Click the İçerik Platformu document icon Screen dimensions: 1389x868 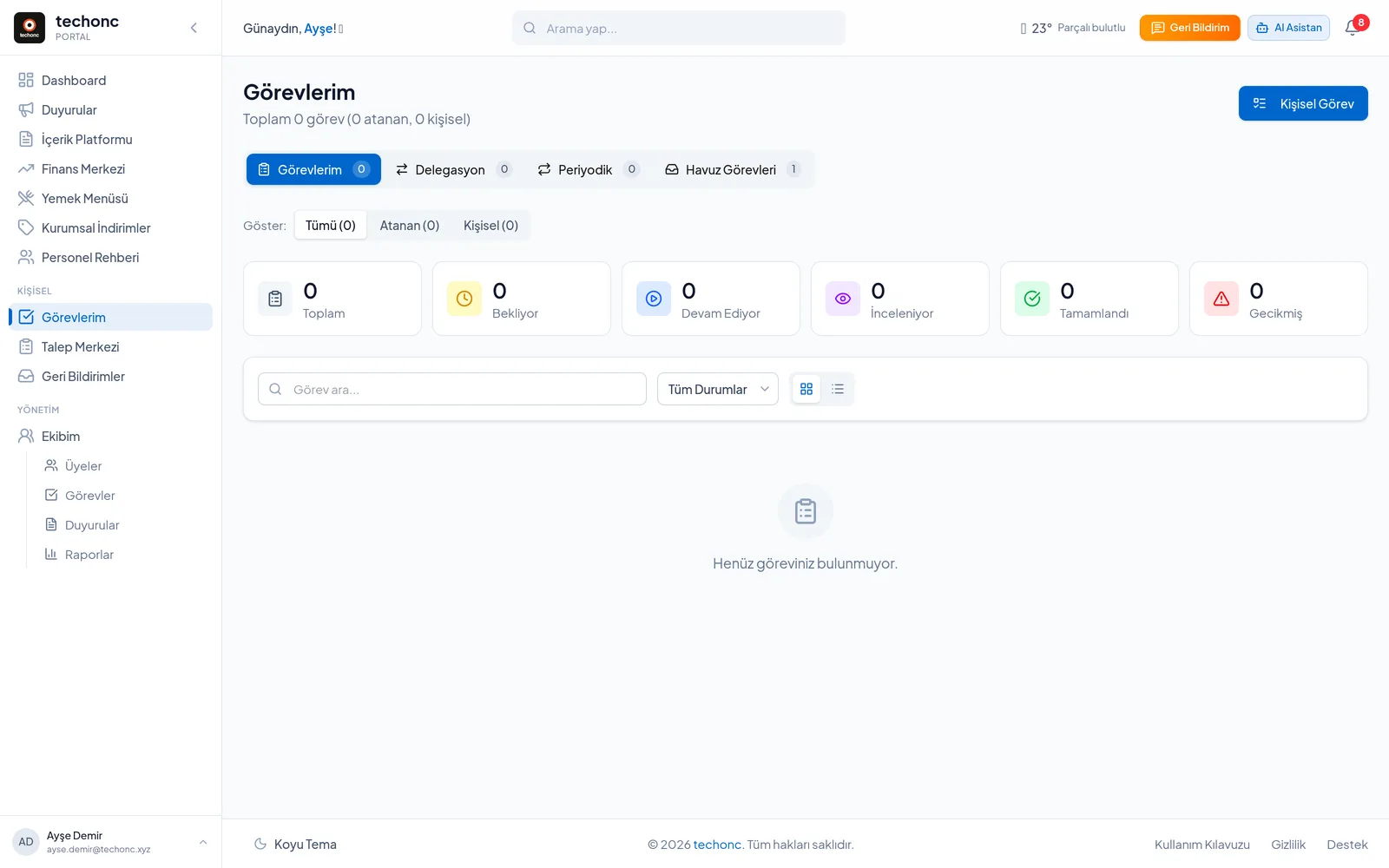click(x=26, y=140)
